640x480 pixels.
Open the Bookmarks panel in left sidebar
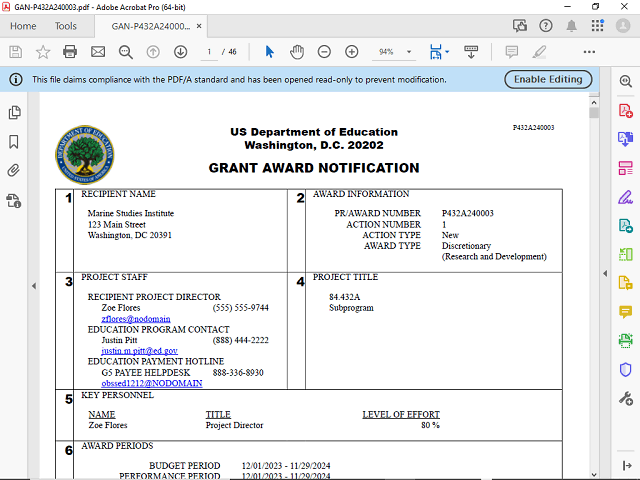pyautogui.click(x=14, y=142)
